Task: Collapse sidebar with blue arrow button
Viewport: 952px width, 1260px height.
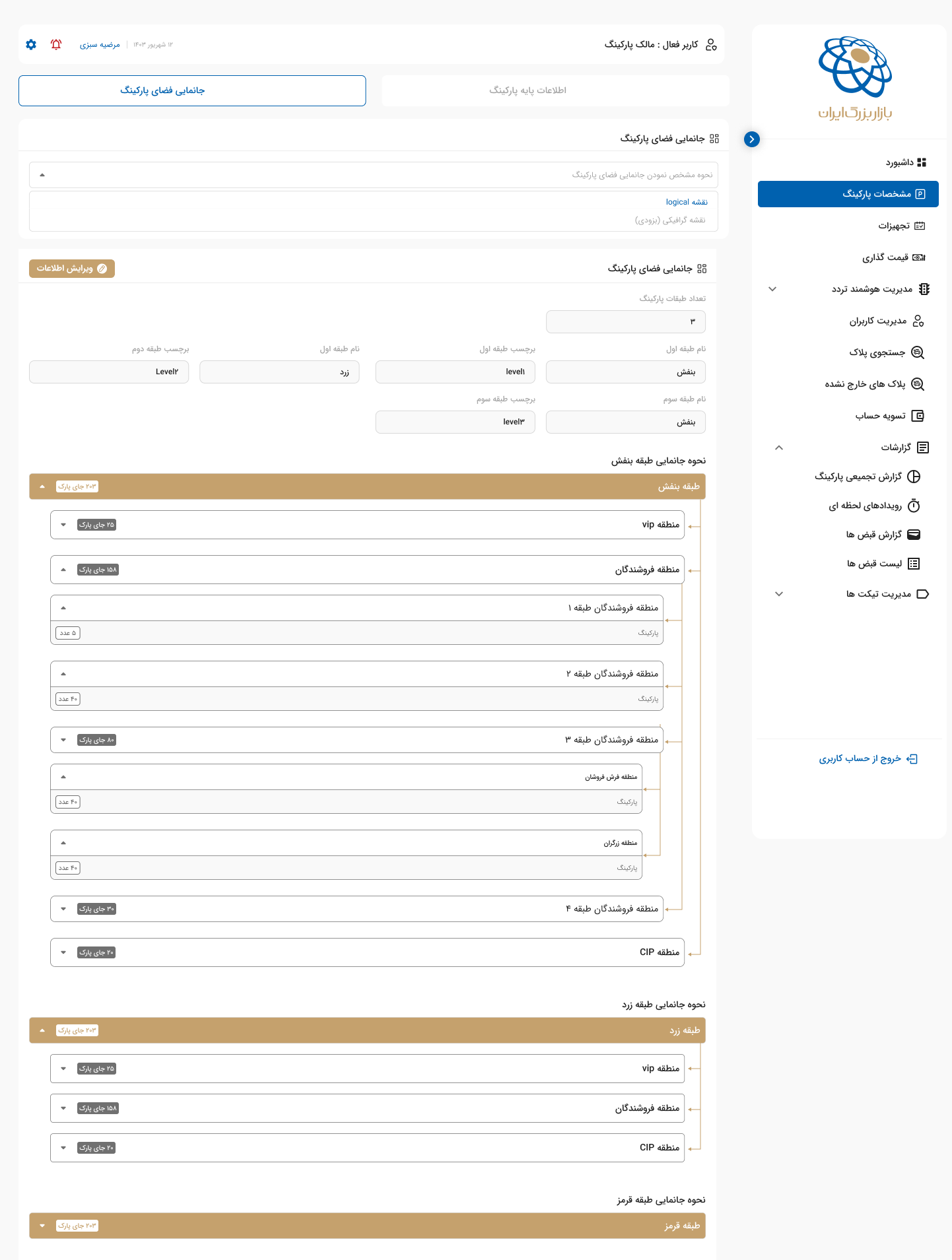Action: click(x=751, y=139)
